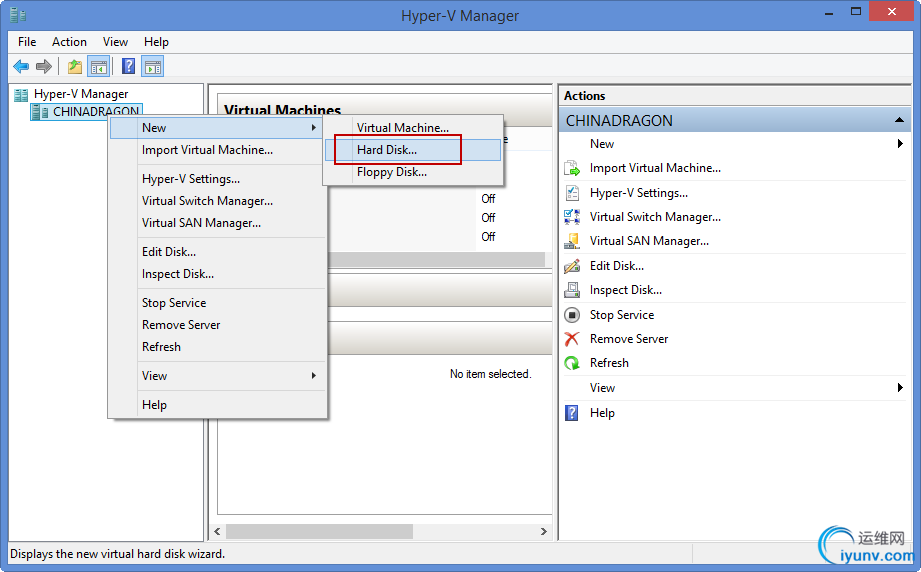The width and height of the screenshot is (921, 572).
Task: Toggle the Show/Hide Console Tree toolbar icon
Action: click(99, 66)
